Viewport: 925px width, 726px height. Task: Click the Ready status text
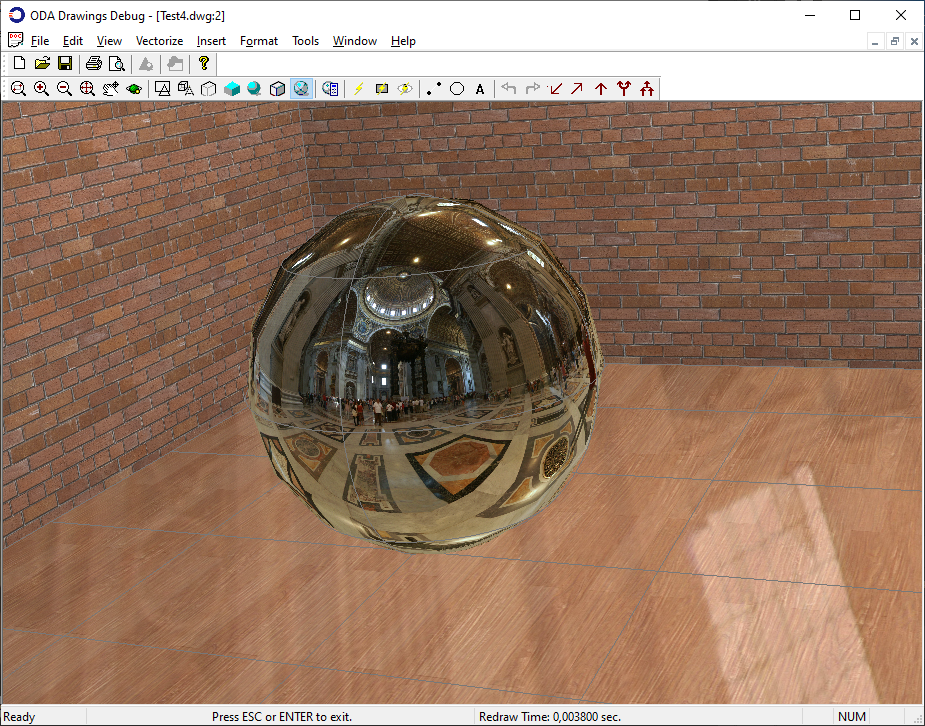(19, 717)
